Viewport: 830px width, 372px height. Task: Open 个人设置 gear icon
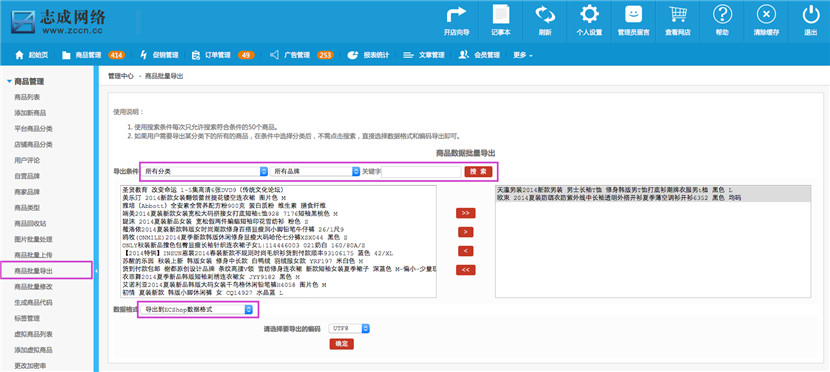tap(589, 21)
